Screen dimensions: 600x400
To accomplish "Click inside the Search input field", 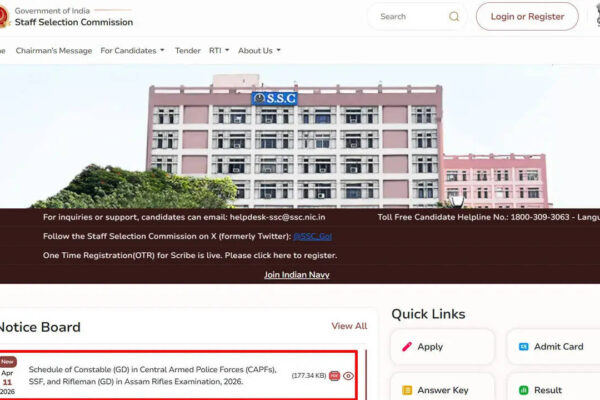I will point(408,16).
